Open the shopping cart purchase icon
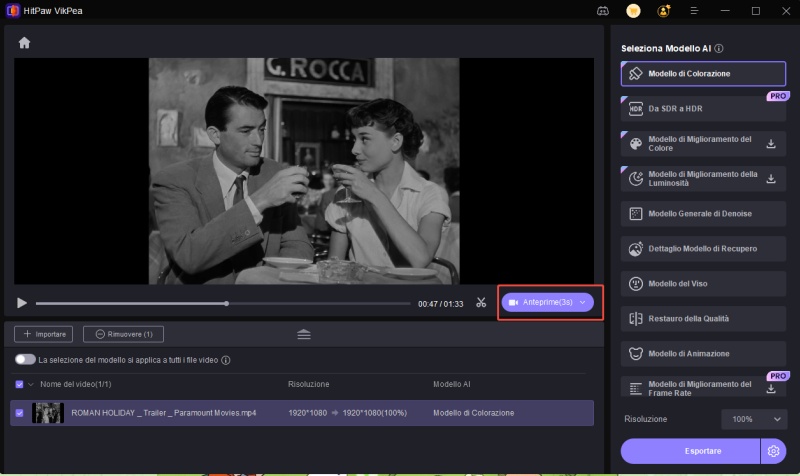The height and width of the screenshot is (476, 800). point(633,11)
